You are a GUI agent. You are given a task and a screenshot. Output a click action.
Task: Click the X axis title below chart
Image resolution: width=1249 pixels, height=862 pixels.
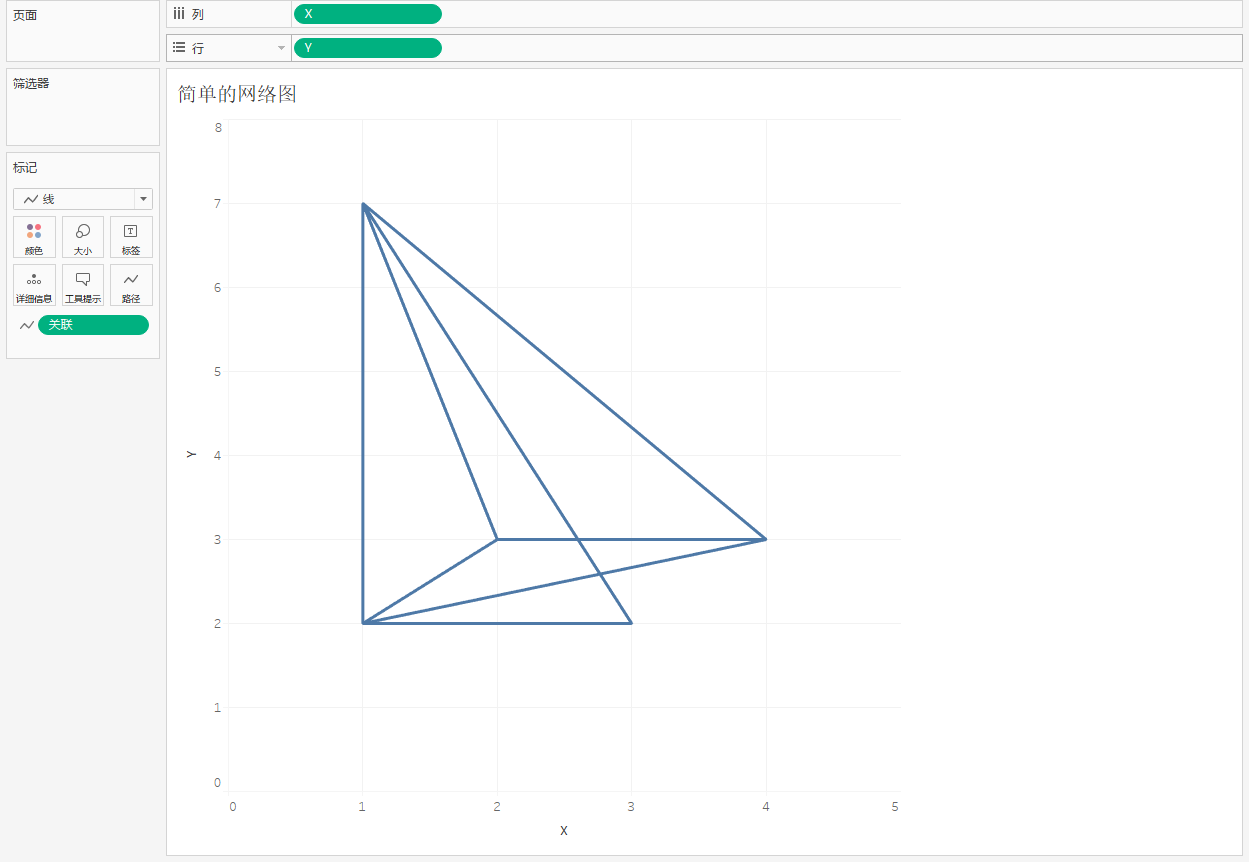click(564, 831)
